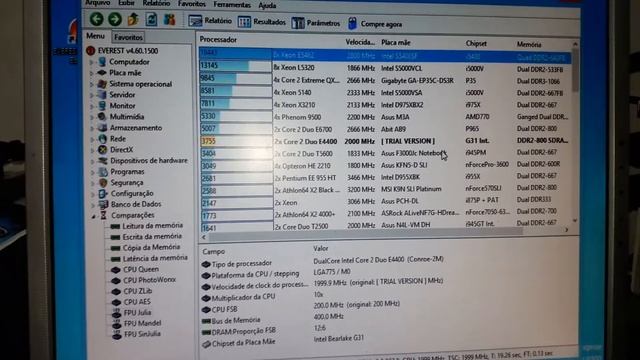
Task: Expand the Computador tree node
Action: point(91,62)
